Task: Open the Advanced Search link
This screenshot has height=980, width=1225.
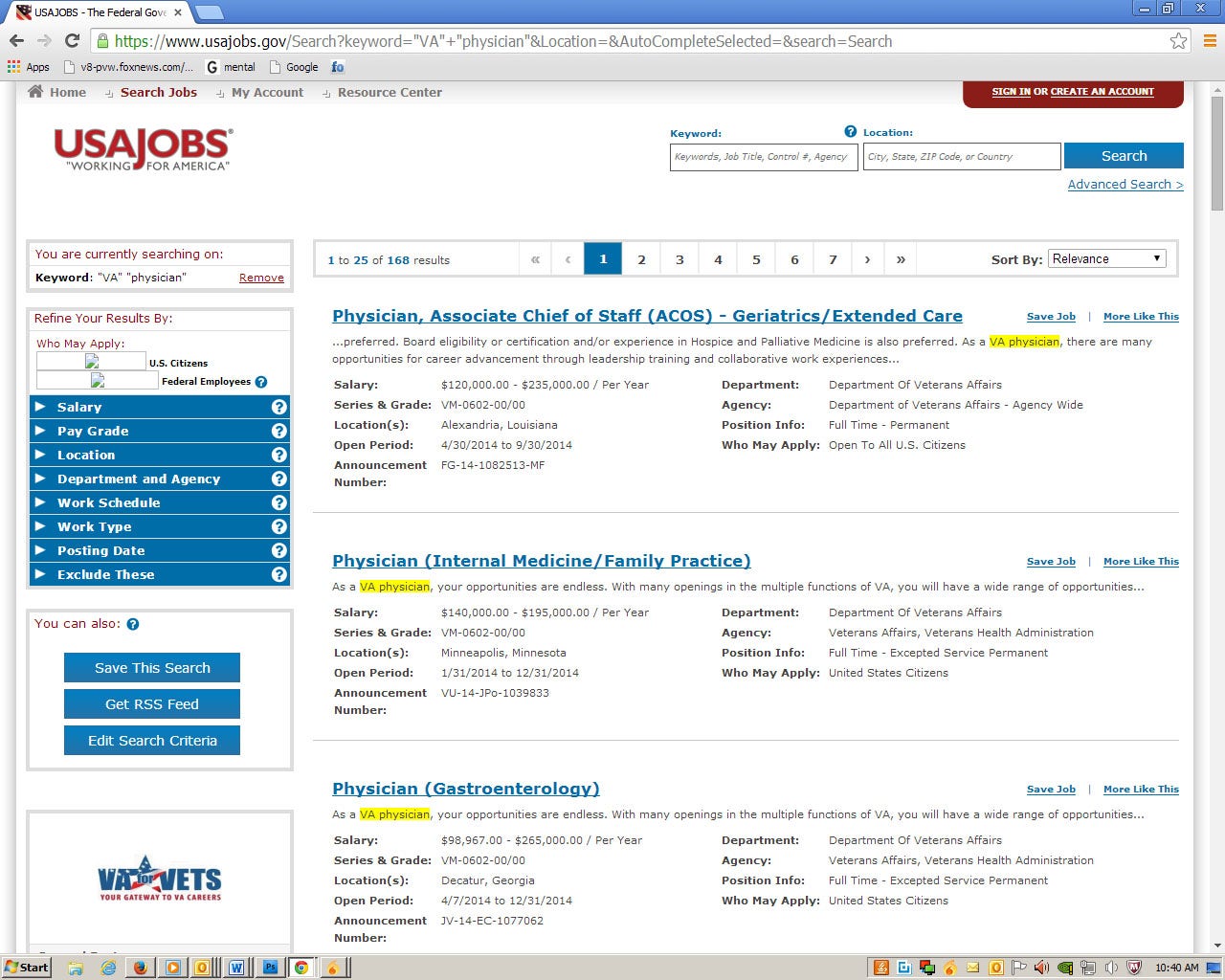Action: click(x=1125, y=184)
